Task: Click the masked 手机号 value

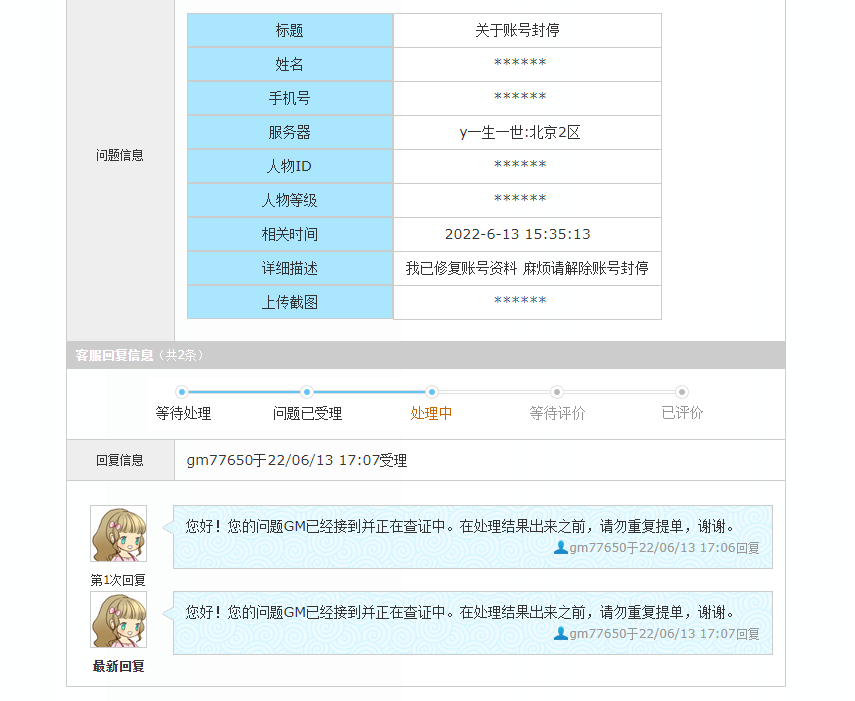Action: tap(520, 97)
